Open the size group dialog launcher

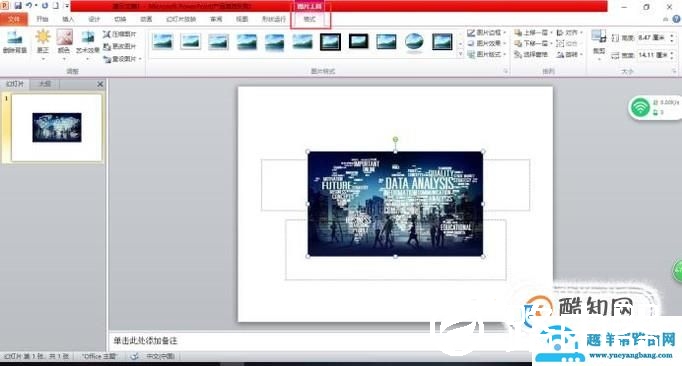(674, 71)
